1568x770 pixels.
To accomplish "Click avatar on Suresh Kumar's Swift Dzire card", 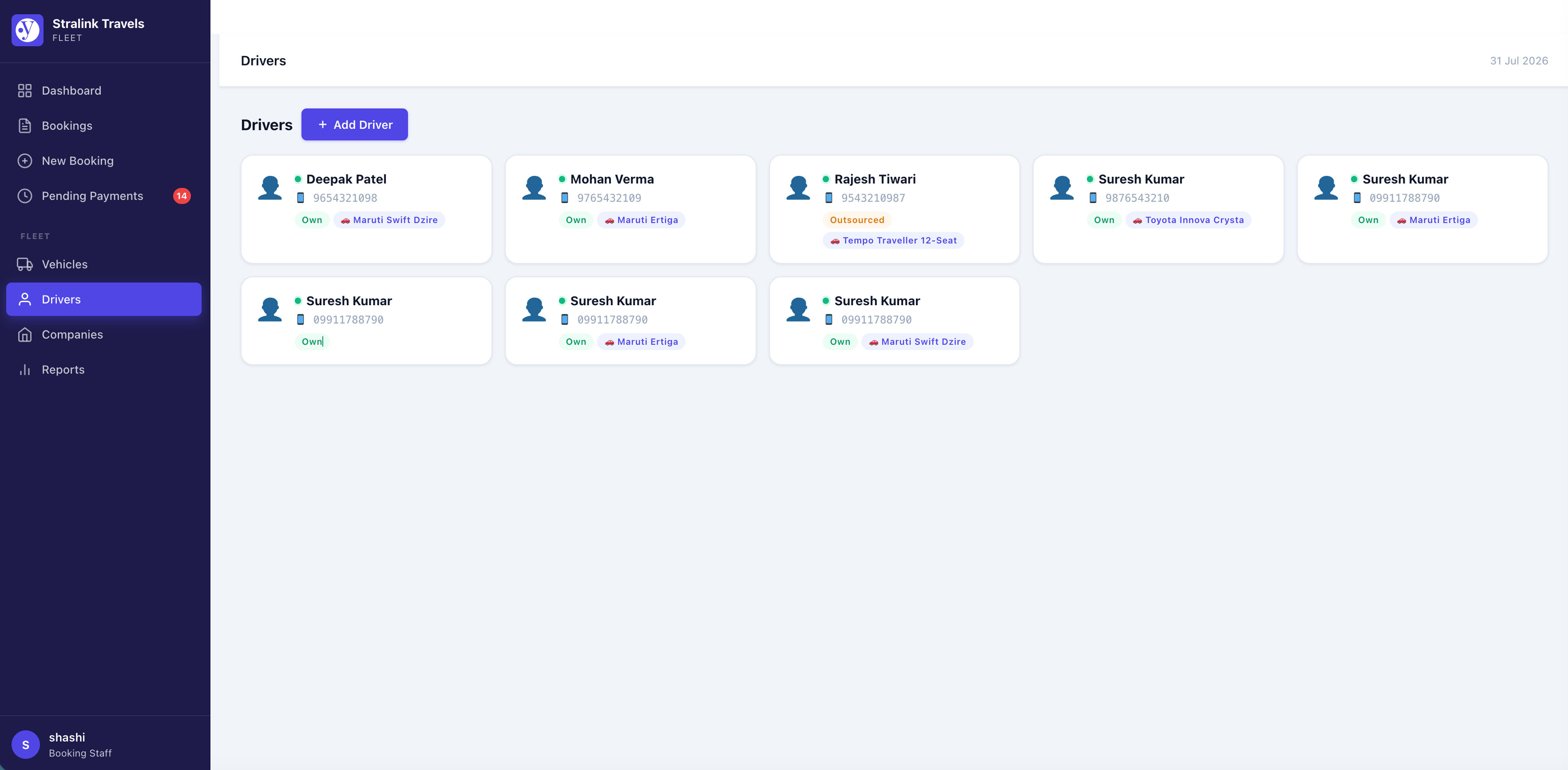I will tap(798, 310).
